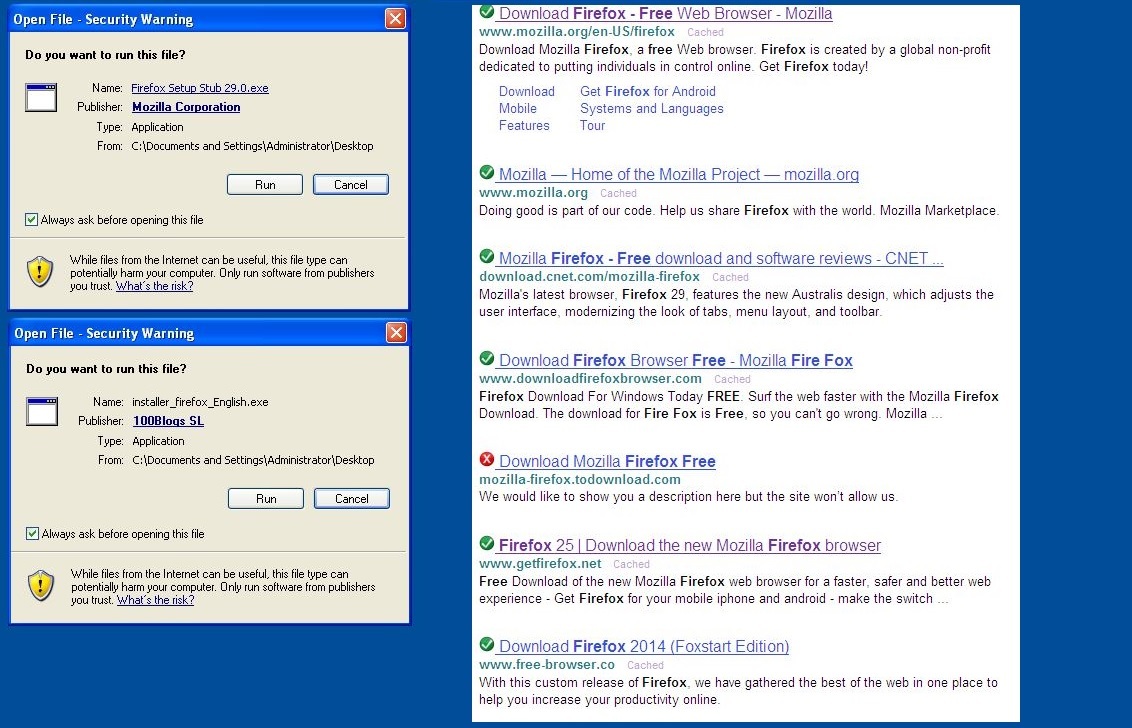The image size is (1132, 728).
Task: Open Download Firefox 2014 (Foxstart Edition) result
Action: pyautogui.click(x=644, y=646)
